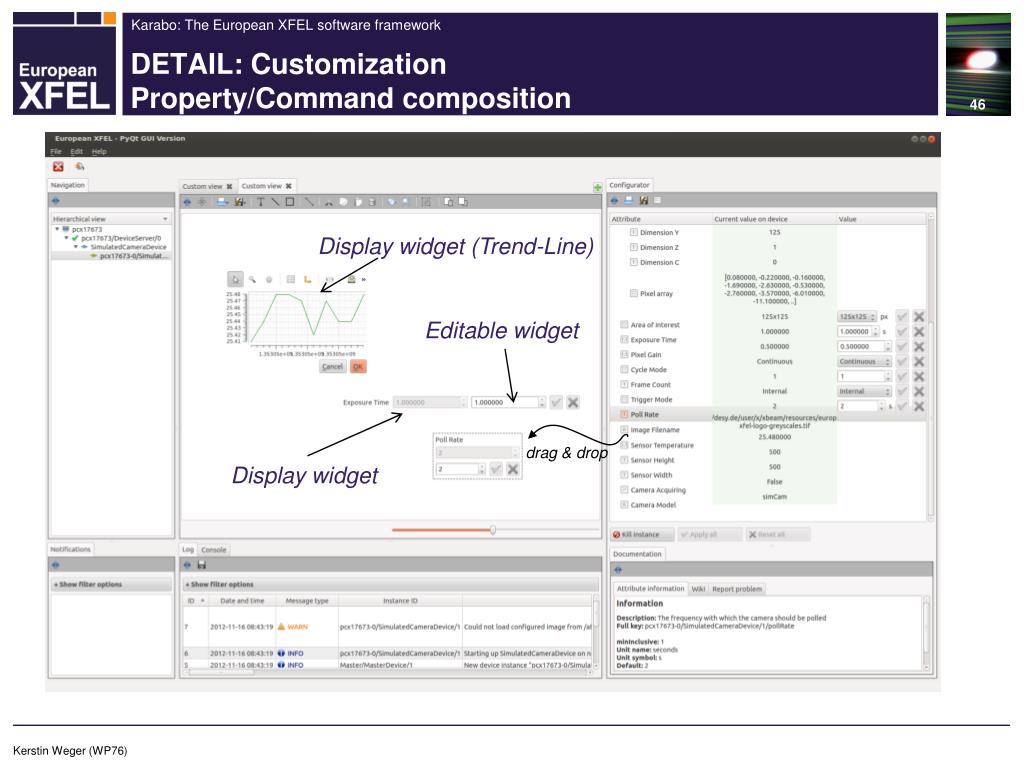This screenshot has width=1024, height=768.
Task: Select the Poll Rate attribute row
Action: tap(767, 415)
